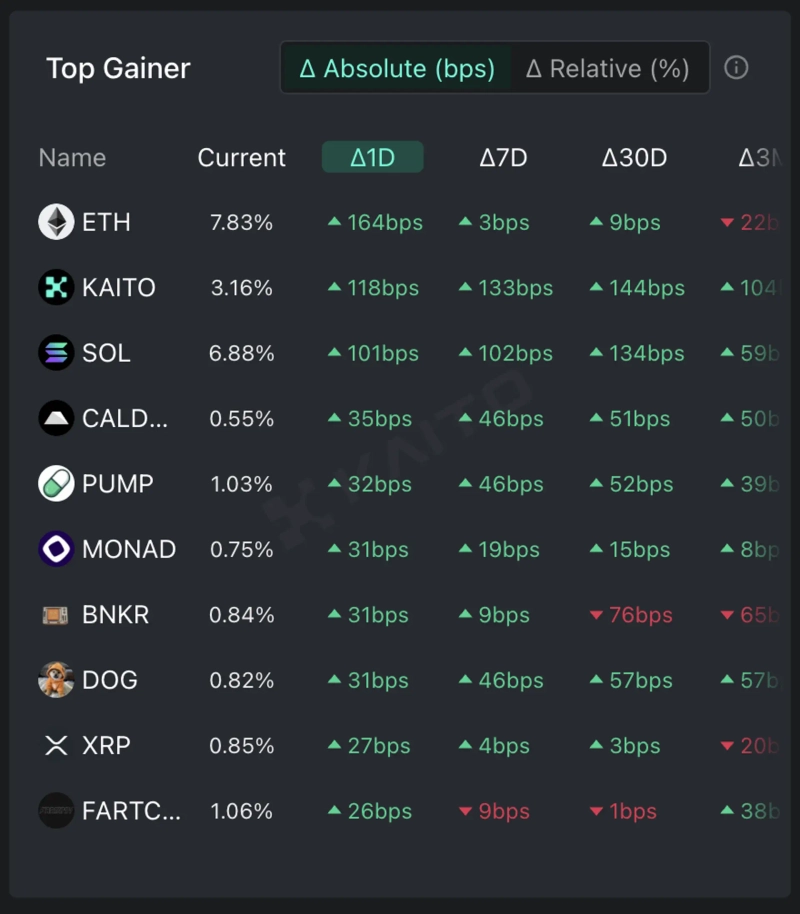Switch to Δ Absolute (bps) mode
This screenshot has width=800, height=914.
(397, 68)
